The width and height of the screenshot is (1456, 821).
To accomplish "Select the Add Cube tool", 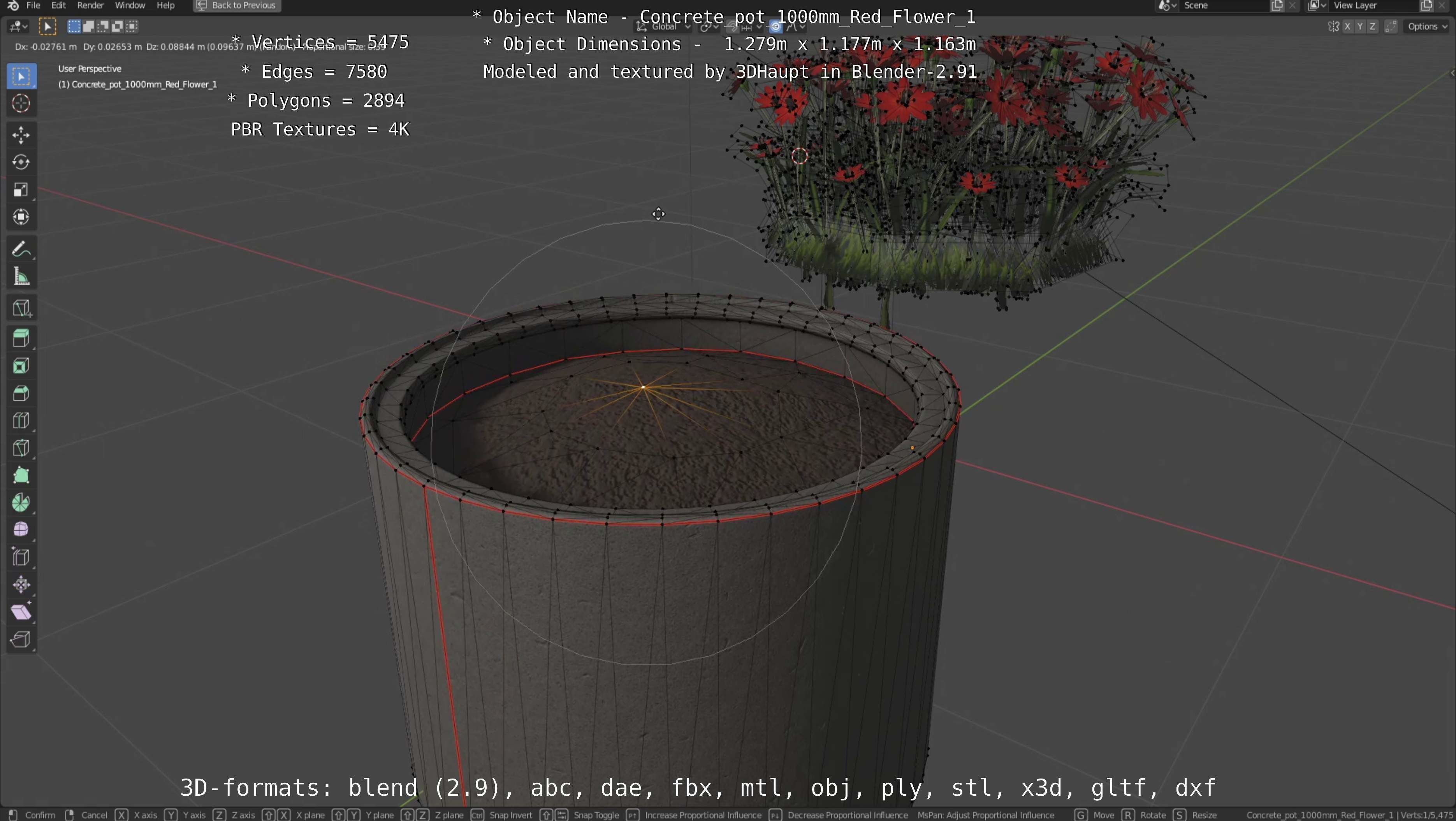I will [x=21, y=308].
